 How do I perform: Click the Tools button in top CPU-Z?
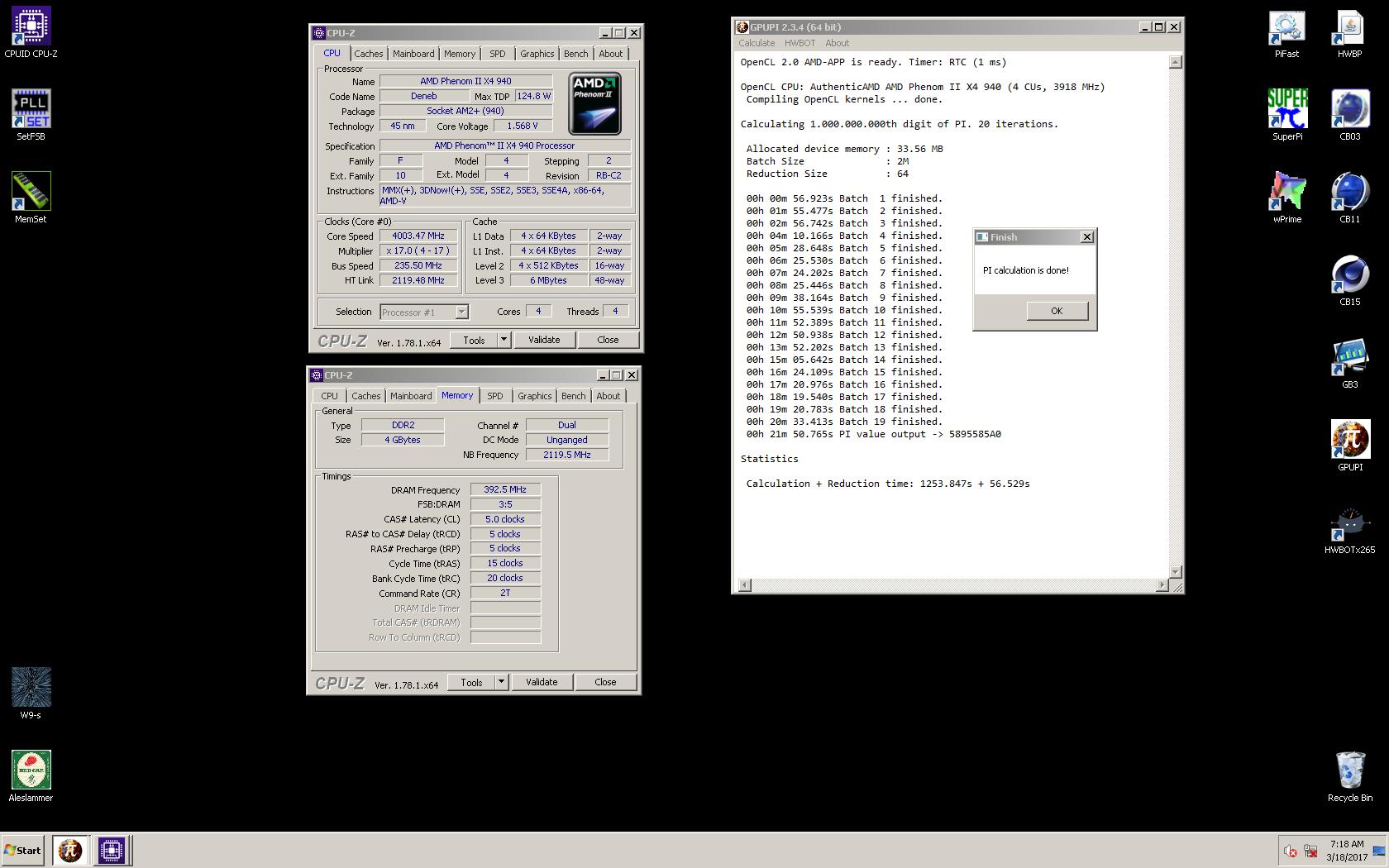pyautogui.click(x=474, y=340)
